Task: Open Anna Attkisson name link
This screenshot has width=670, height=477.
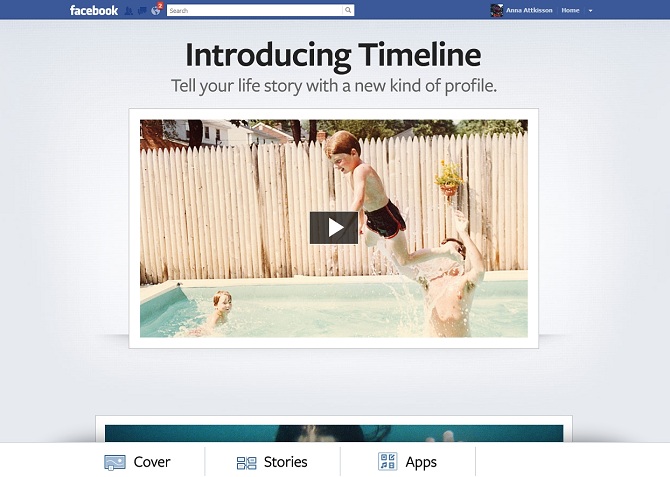Action: click(529, 10)
